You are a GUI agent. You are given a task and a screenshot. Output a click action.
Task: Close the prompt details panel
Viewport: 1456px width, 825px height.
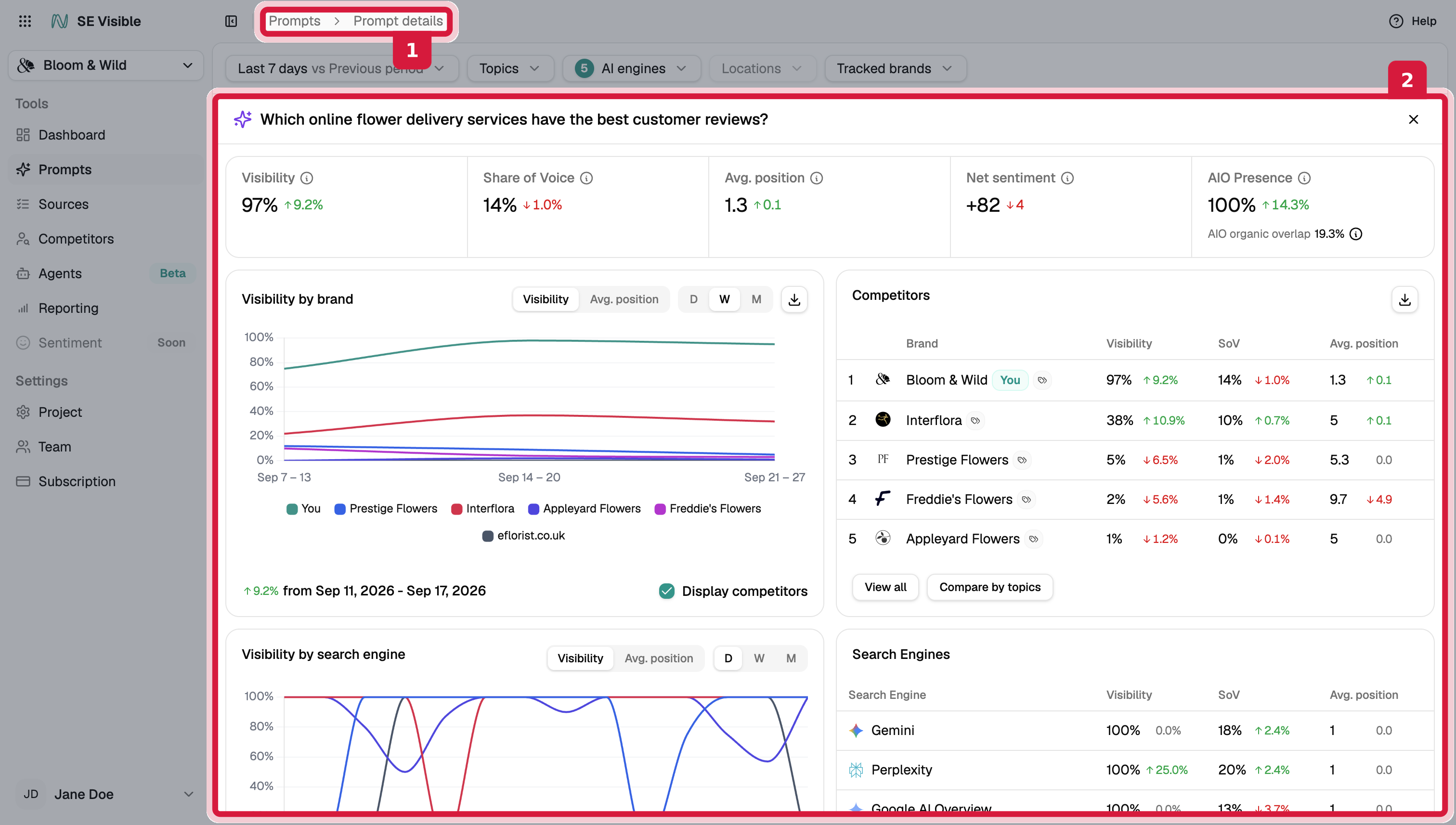(x=1413, y=119)
